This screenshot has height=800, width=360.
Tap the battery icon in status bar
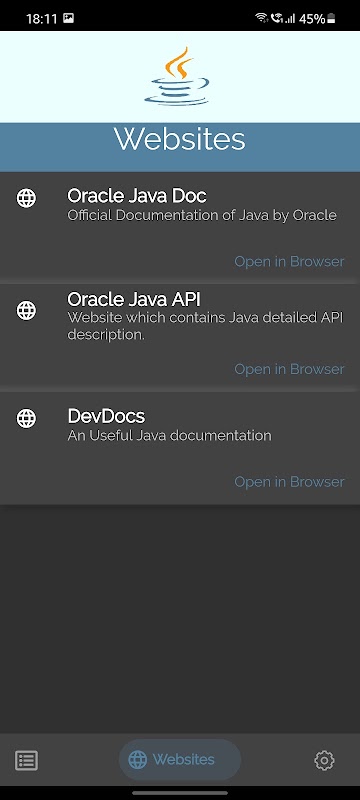331,19
